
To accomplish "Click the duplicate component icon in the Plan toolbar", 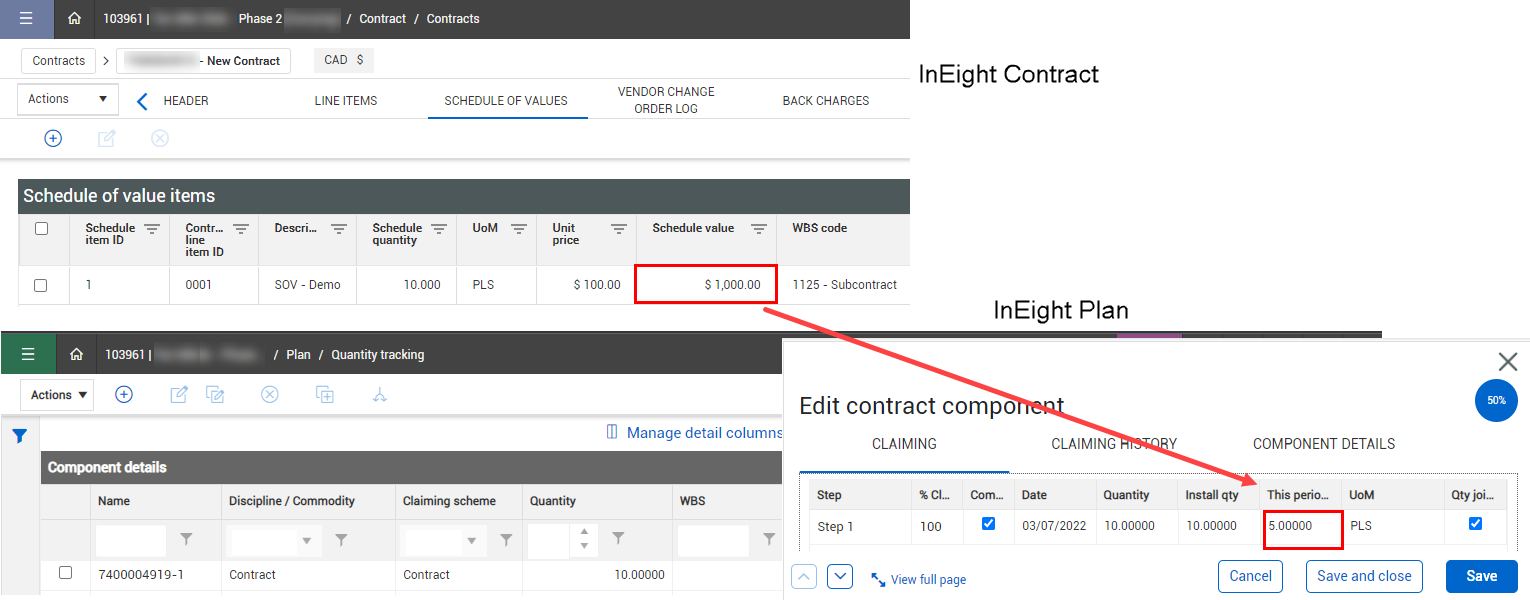I will coord(325,395).
